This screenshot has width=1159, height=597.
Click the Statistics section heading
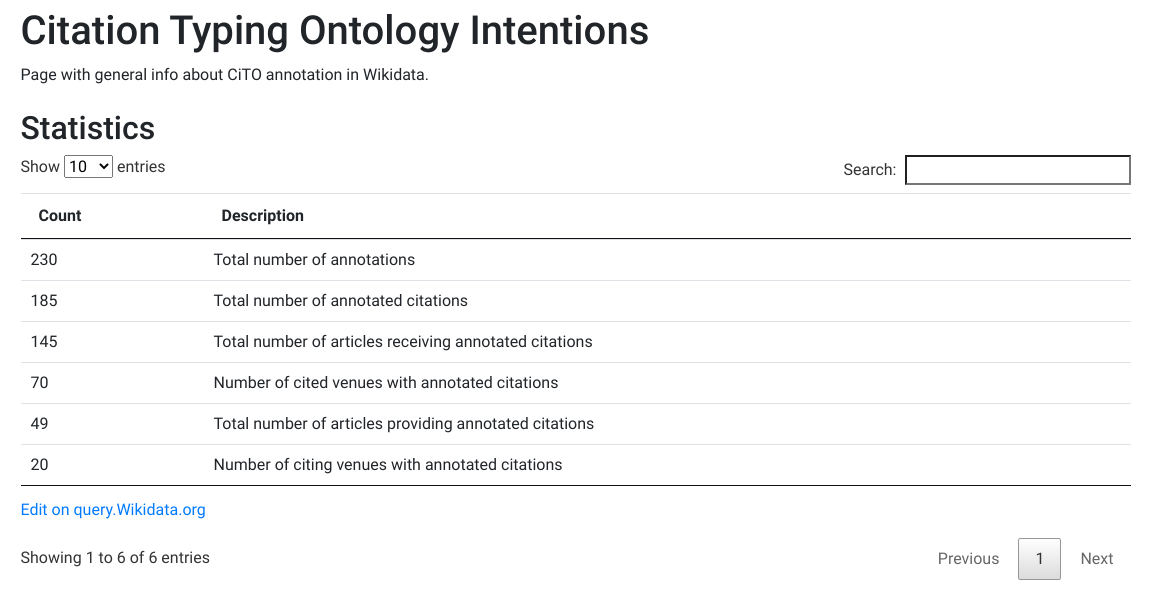click(x=88, y=128)
